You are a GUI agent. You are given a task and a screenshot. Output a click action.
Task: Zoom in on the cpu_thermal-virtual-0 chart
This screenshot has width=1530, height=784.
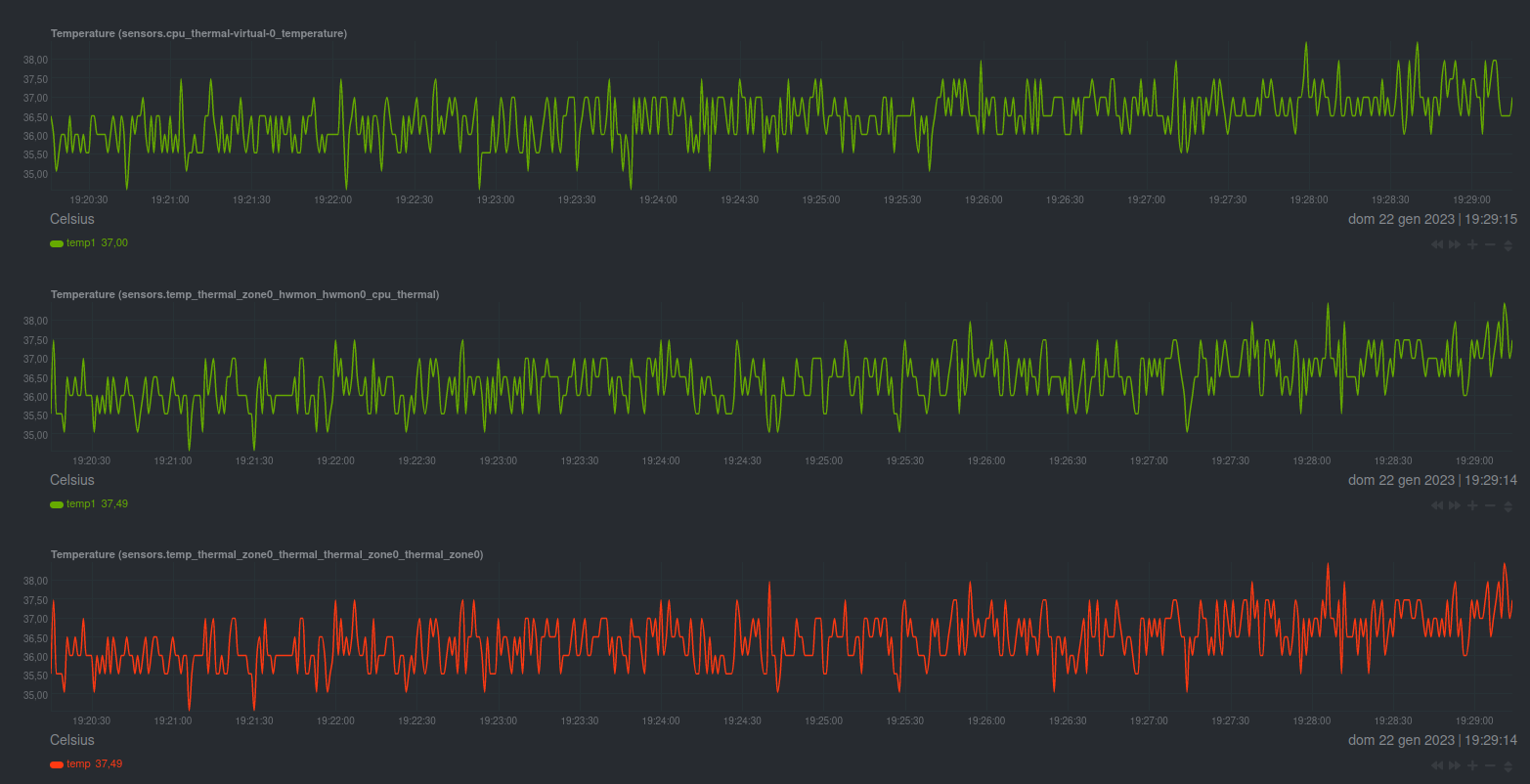(1472, 245)
